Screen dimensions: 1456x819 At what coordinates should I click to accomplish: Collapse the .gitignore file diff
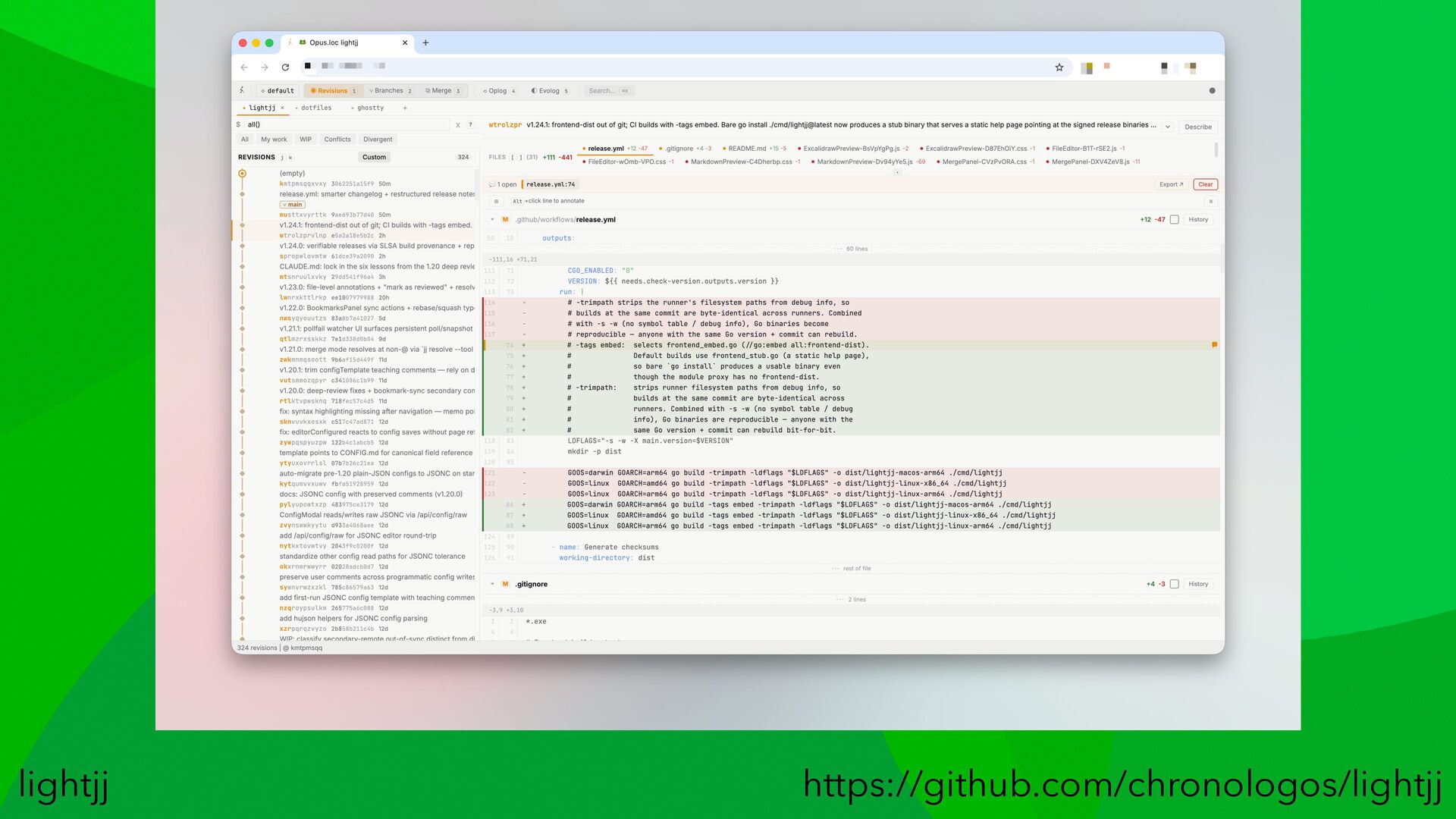pos(492,584)
